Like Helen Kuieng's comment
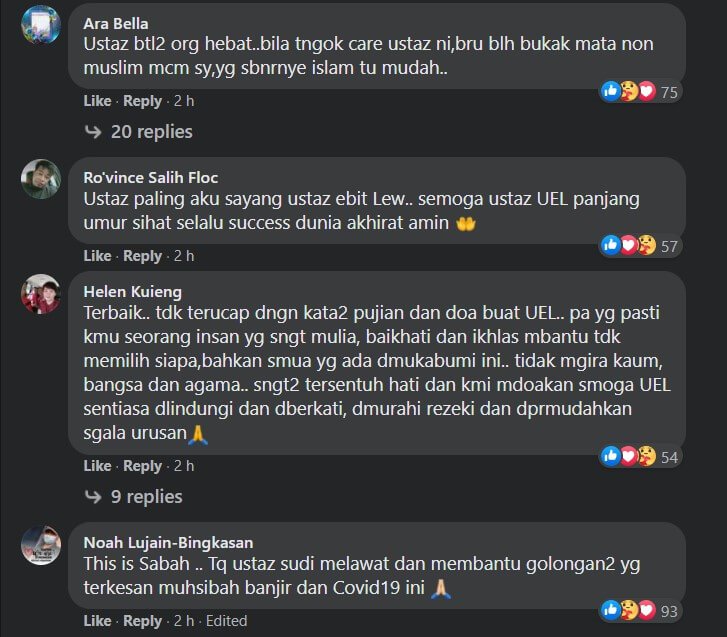This screenshot has width=727, height=637. tap(97, 465)
